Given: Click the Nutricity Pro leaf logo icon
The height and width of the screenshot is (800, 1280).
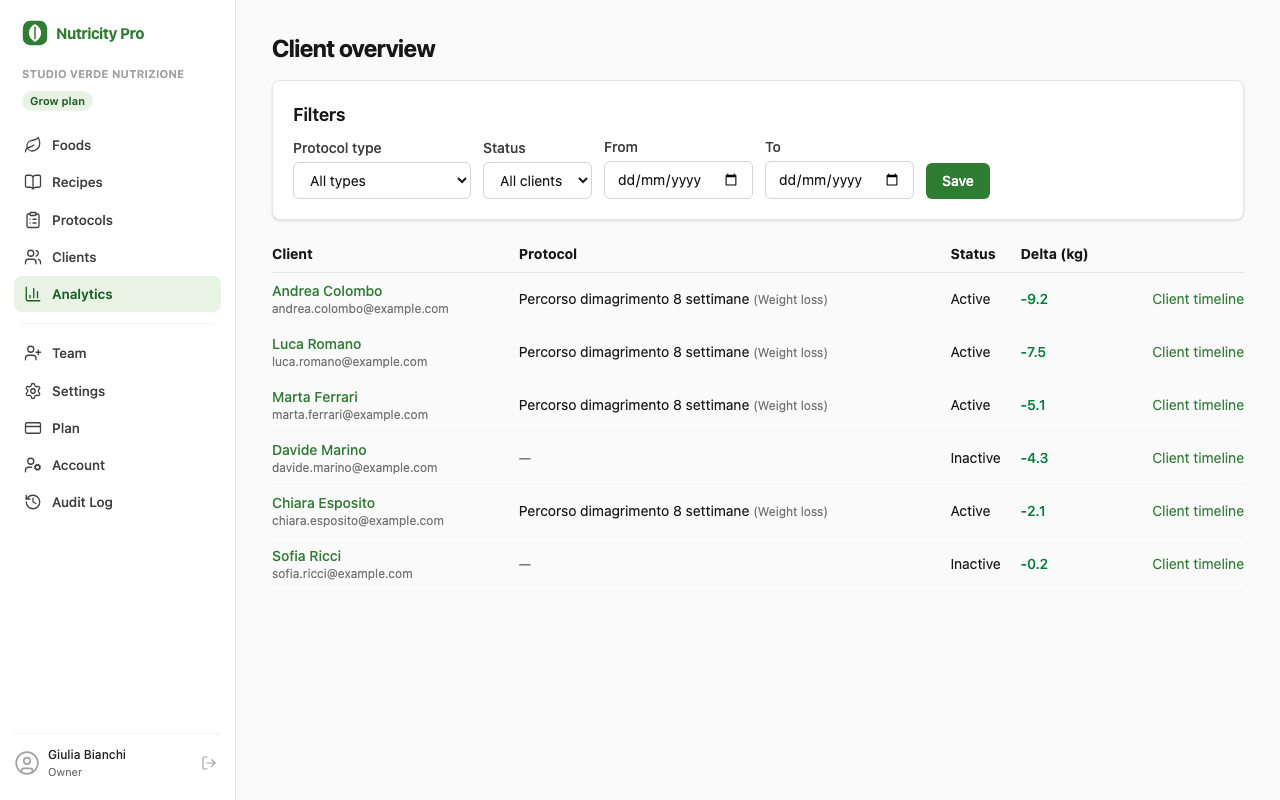Looking at the screenshot, I should (x=35, y=33).
